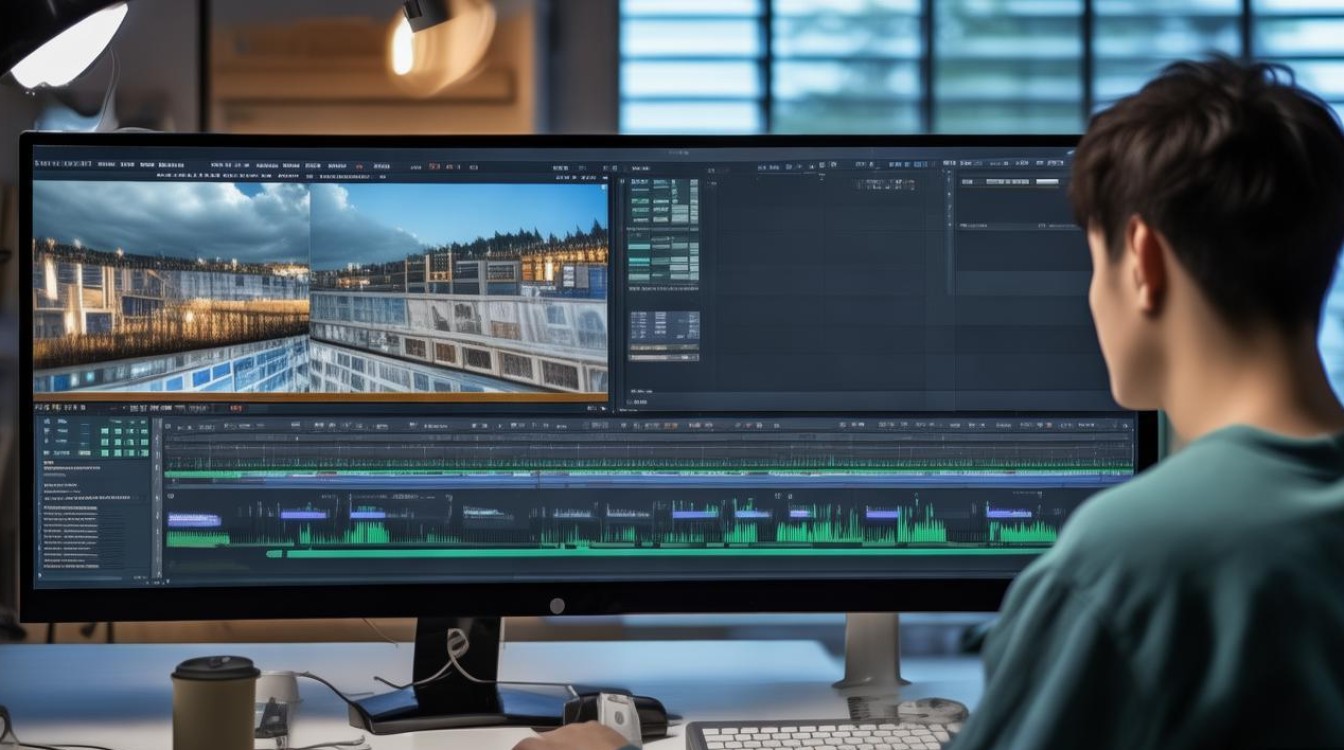Click the orange progress bar under the previews
1344x750 pixels.
pyautogui.click(x=320, y=397)
